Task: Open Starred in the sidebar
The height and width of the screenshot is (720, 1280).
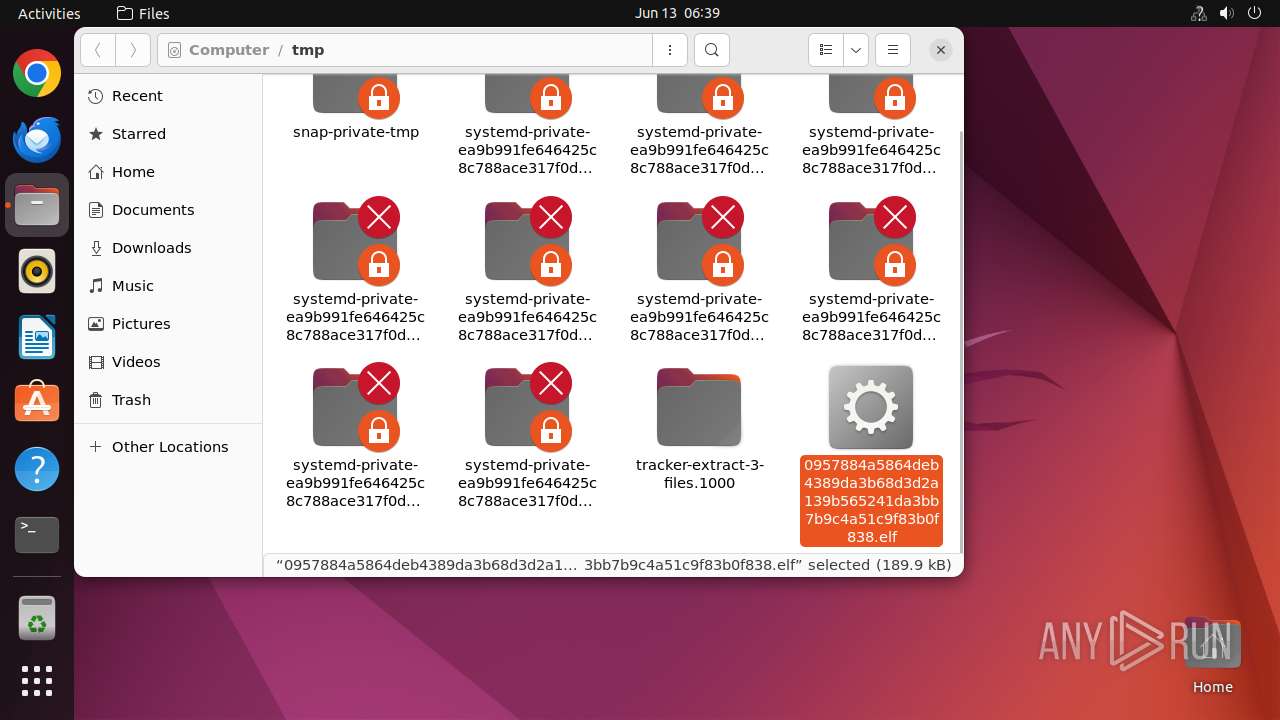Action: 168,134
